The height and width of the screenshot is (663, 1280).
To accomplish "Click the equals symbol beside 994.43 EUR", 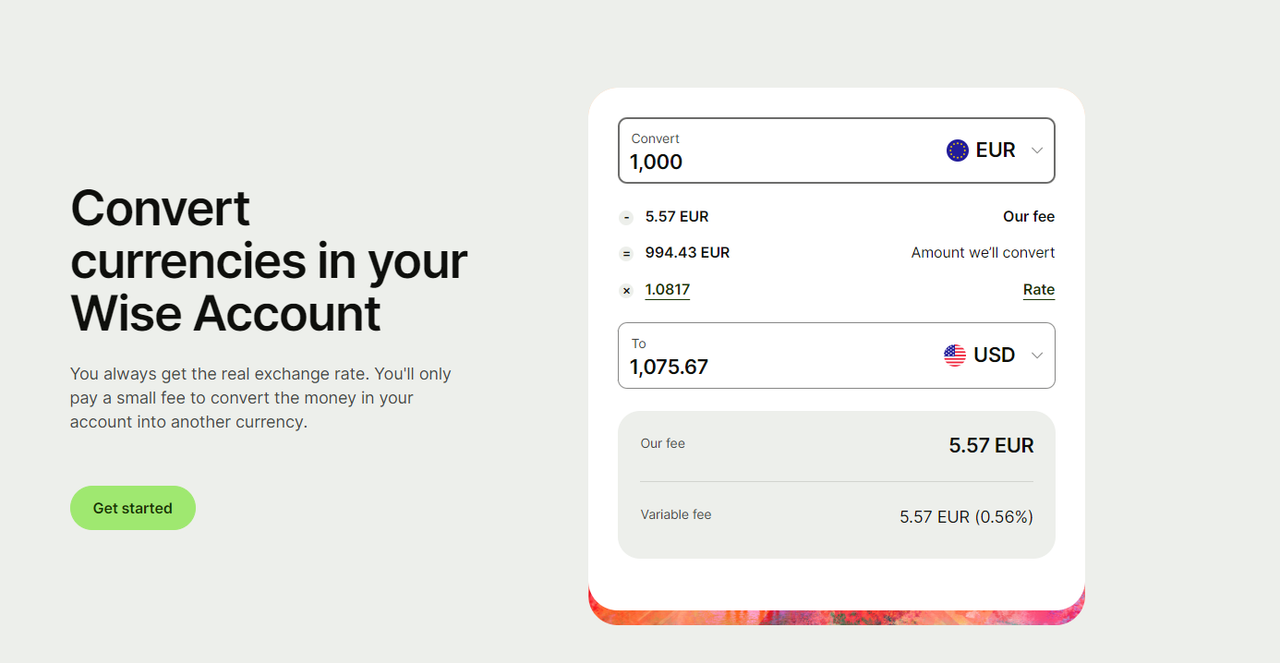I will (x=626, y=254).
